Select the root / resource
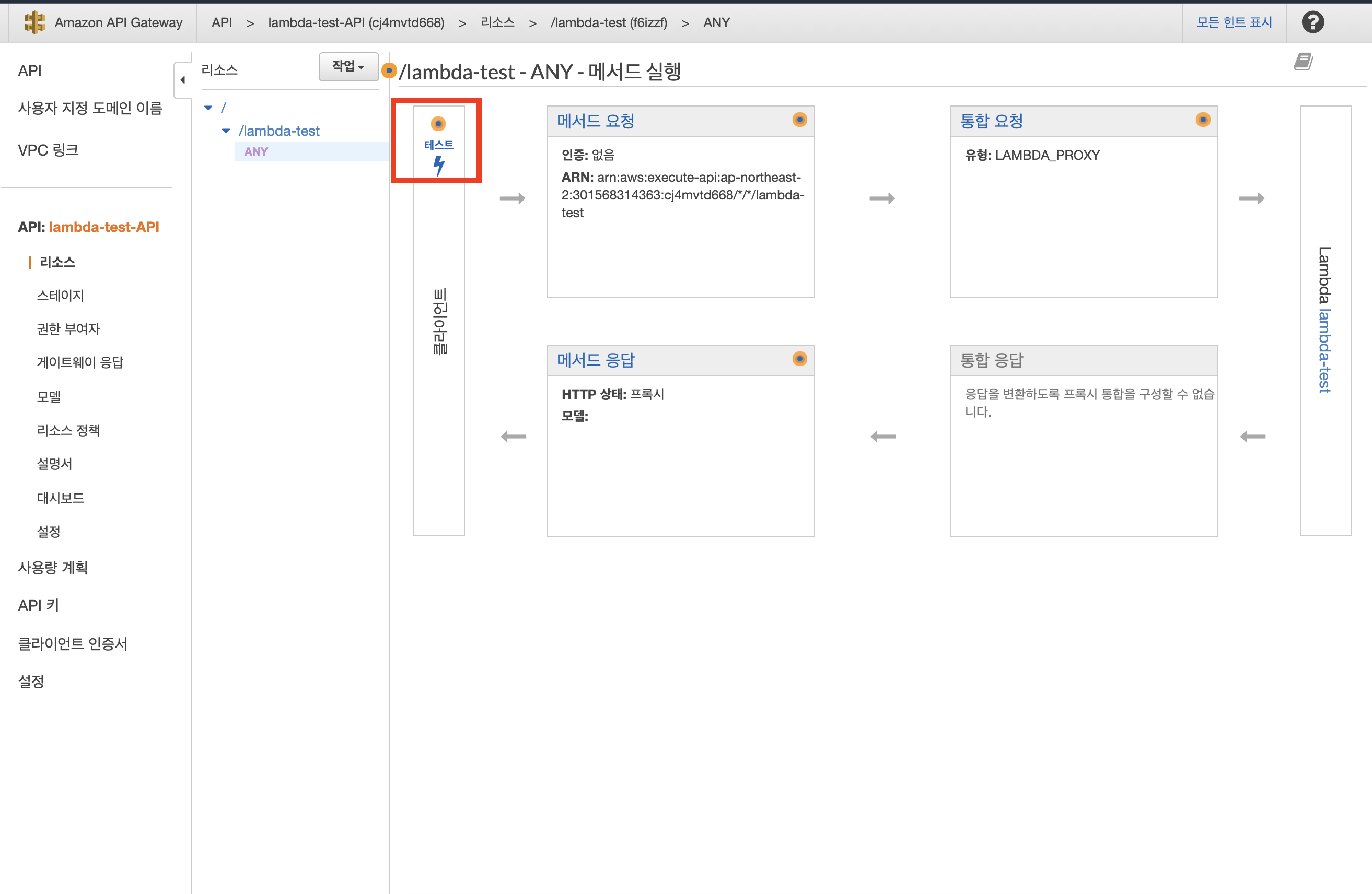1372x894 pixels. [223, 108]
